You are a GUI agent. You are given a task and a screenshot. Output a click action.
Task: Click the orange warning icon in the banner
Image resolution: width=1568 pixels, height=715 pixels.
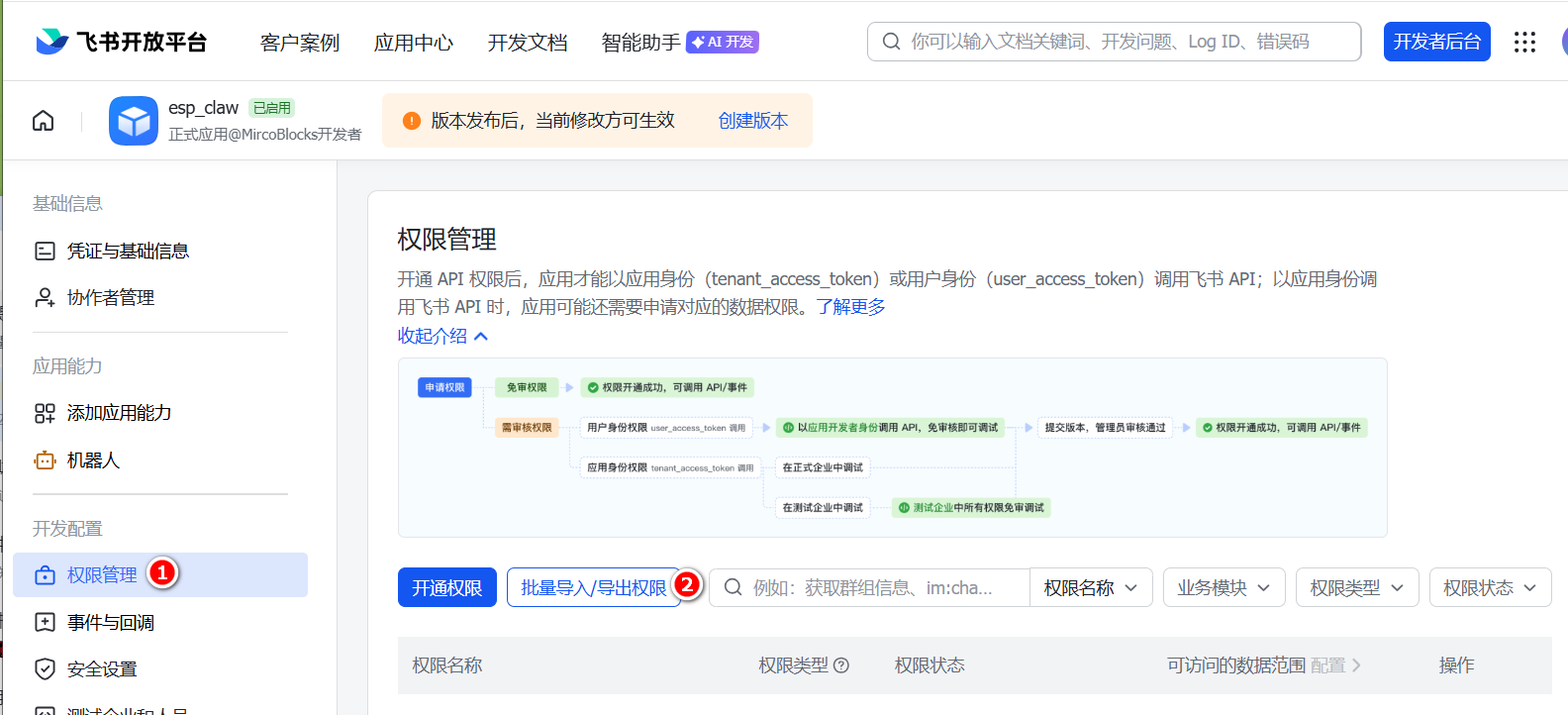[x=412, y=121]
